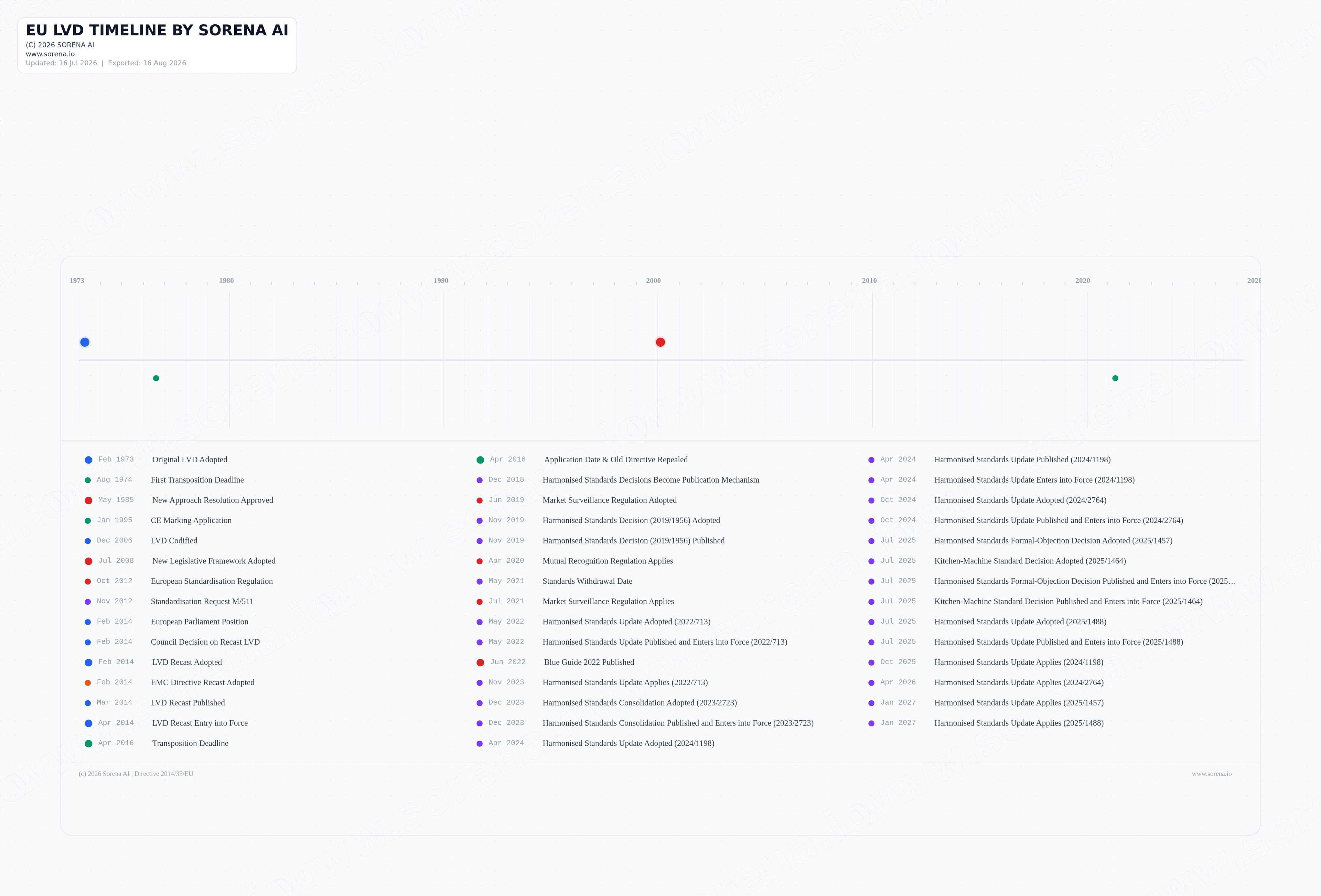
Task: Open the www.sorena.io link in the footer
Action: coord(1212,774)
